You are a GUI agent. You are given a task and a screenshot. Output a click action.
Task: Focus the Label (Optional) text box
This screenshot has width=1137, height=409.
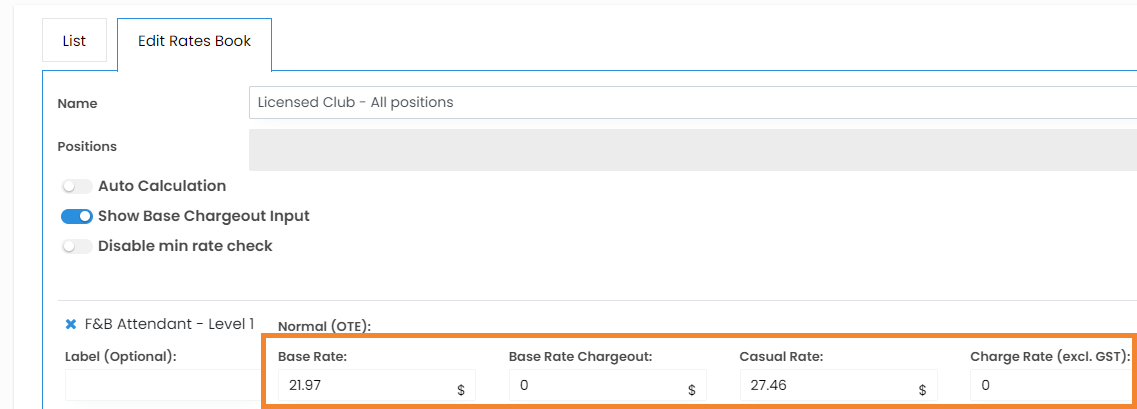tap(160, 387)
